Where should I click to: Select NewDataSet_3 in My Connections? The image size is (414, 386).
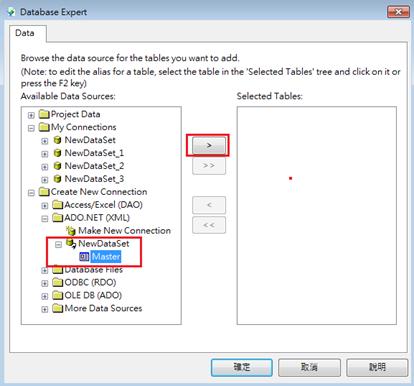click(94, 179)
